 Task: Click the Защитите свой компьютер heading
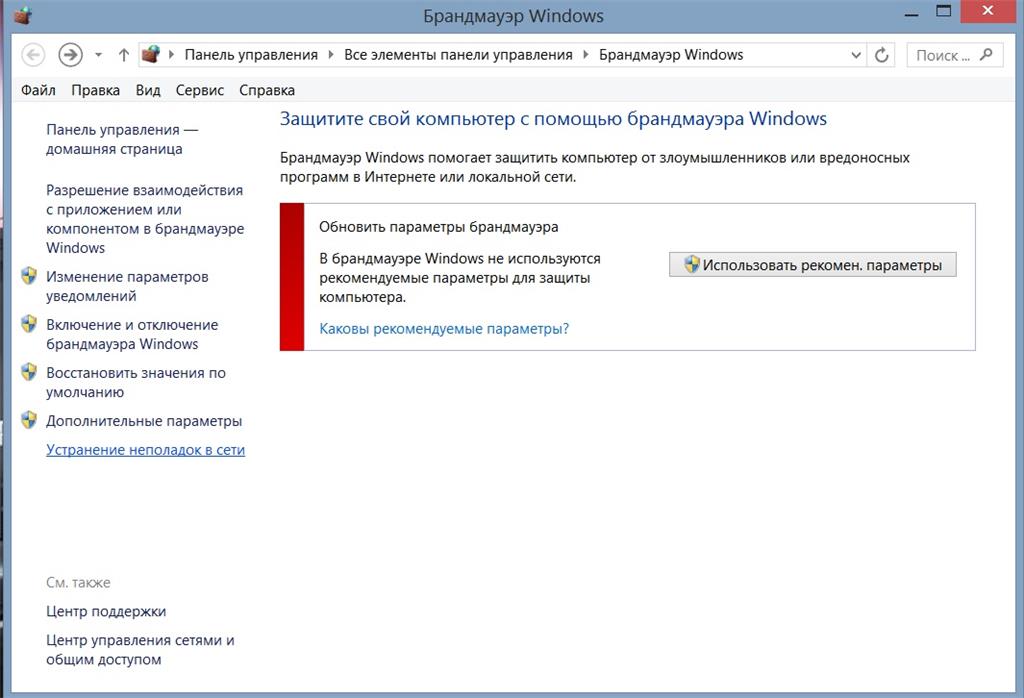pos(553,119)
